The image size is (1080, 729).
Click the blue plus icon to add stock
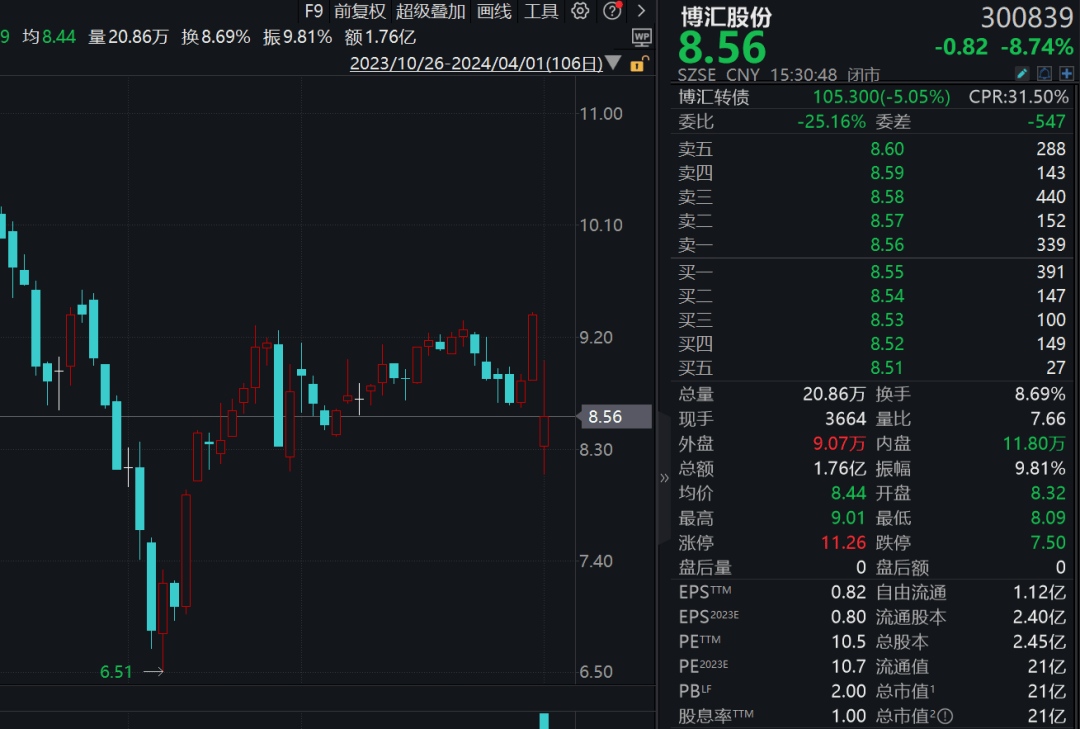[x=1066, y=73]
